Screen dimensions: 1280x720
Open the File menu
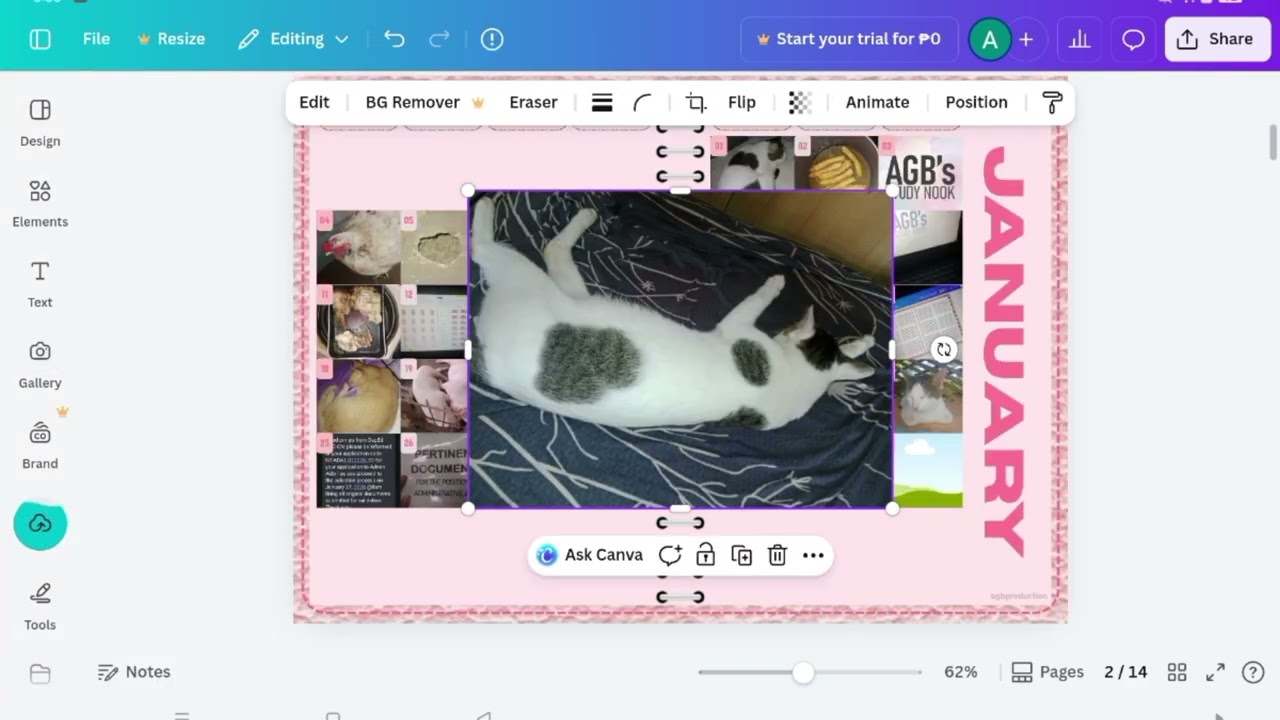[96, 39]
